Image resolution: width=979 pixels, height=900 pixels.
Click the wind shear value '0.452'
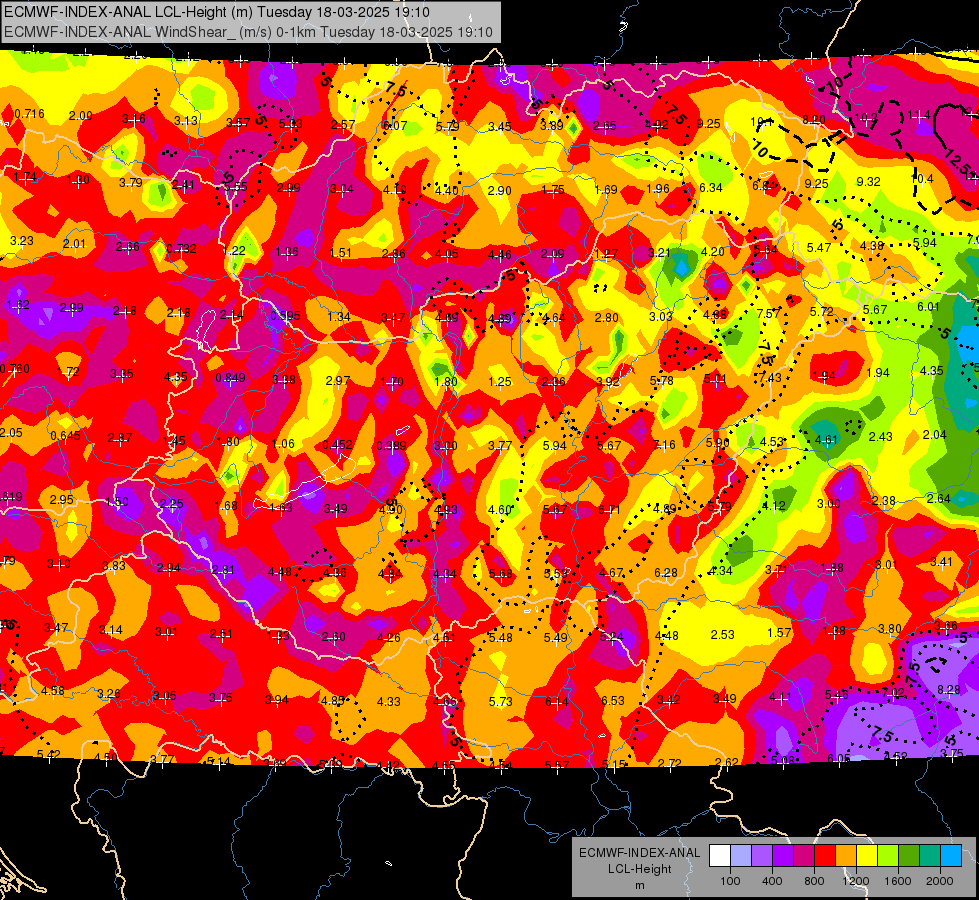click(338, 445)
